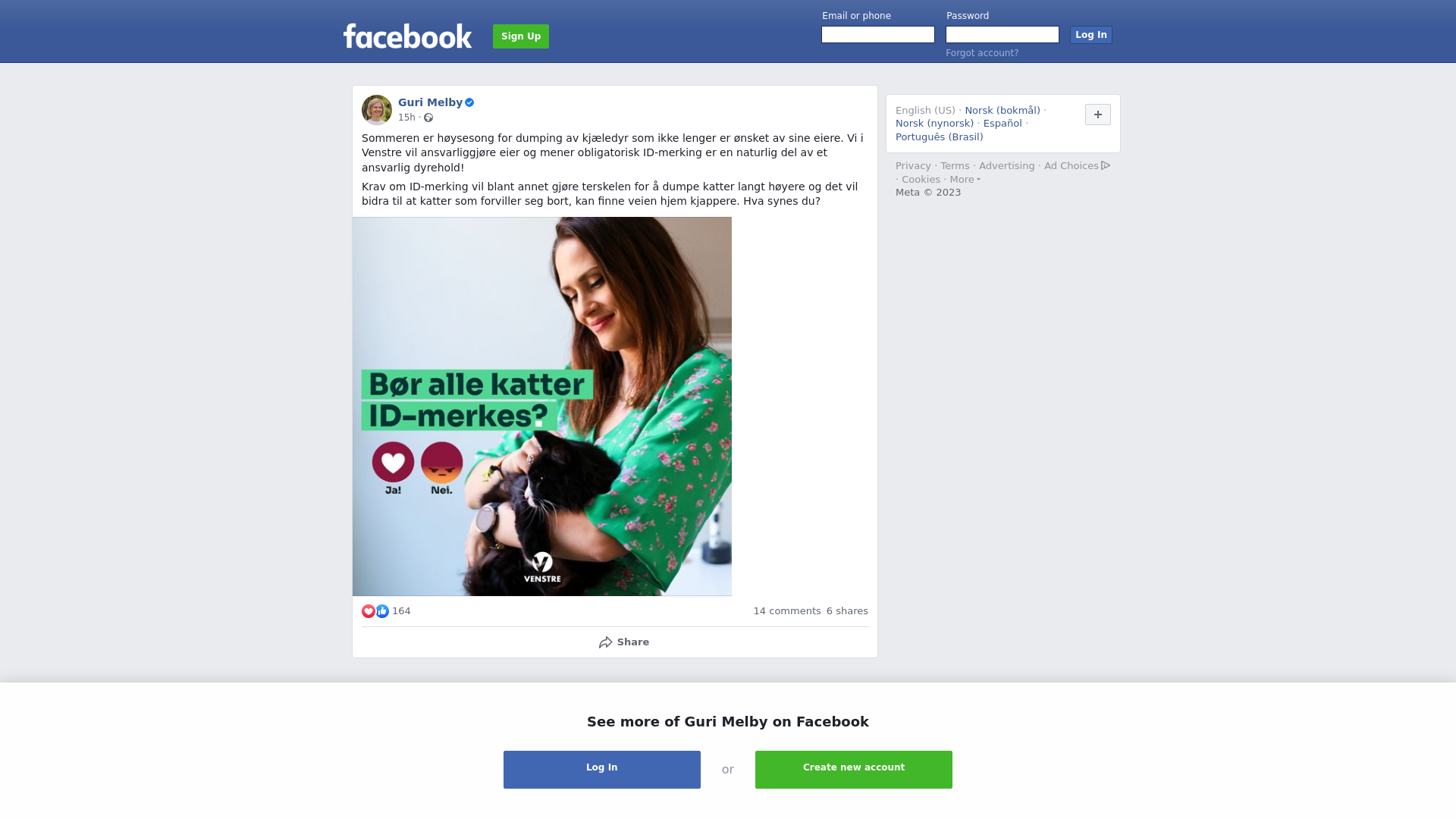Viewport: 1456px width, 819px height.
Task: Click the love reaction heart icon
Action: 369,611
